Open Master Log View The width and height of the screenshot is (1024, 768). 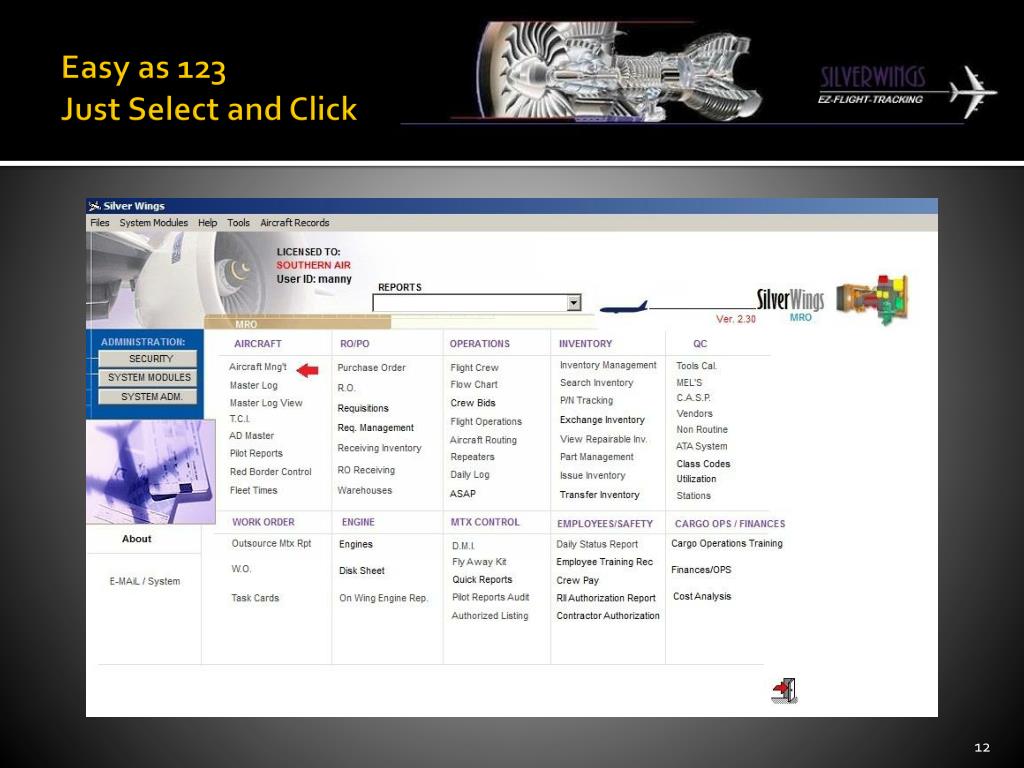pyautogui.click(x=266, y=403)
